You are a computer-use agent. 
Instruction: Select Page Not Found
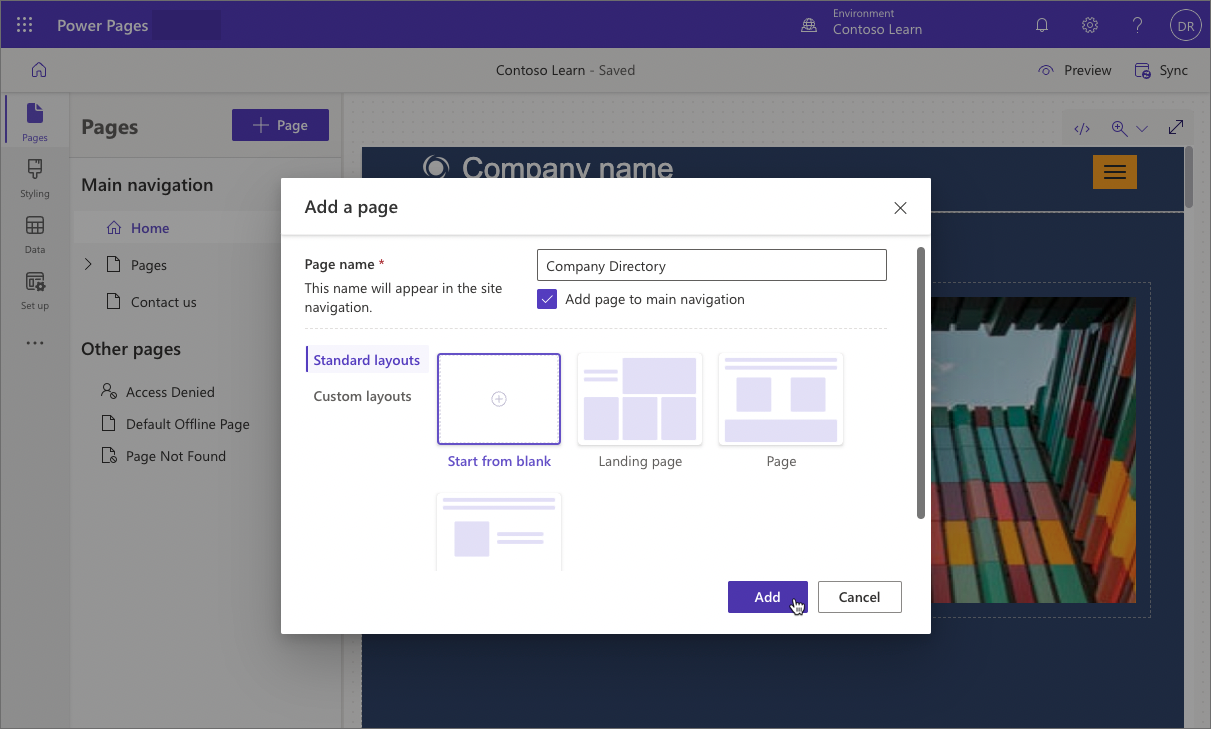coord(175,456)
